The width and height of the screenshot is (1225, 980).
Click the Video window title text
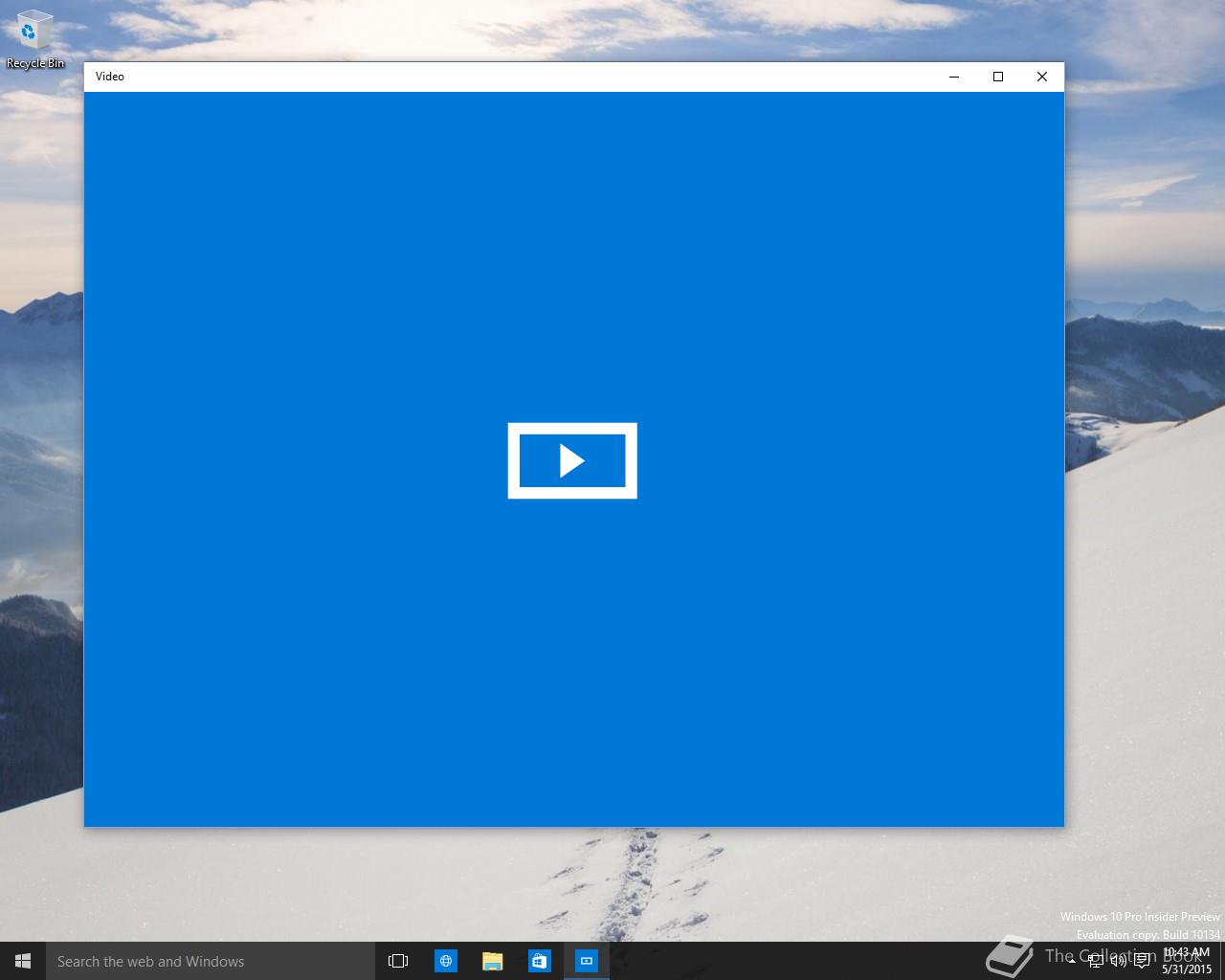coord(110,77)
